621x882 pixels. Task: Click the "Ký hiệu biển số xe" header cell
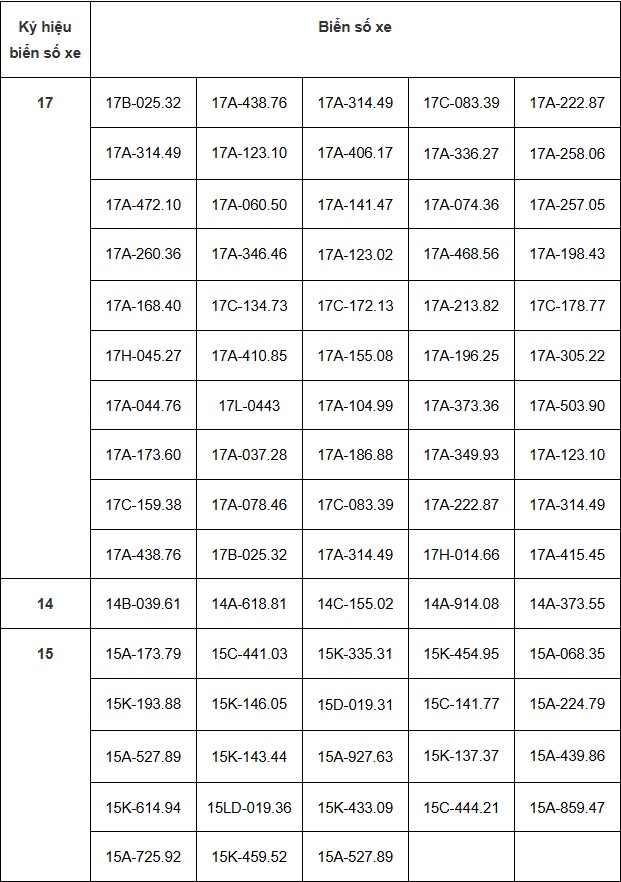(x=45, y=40)
